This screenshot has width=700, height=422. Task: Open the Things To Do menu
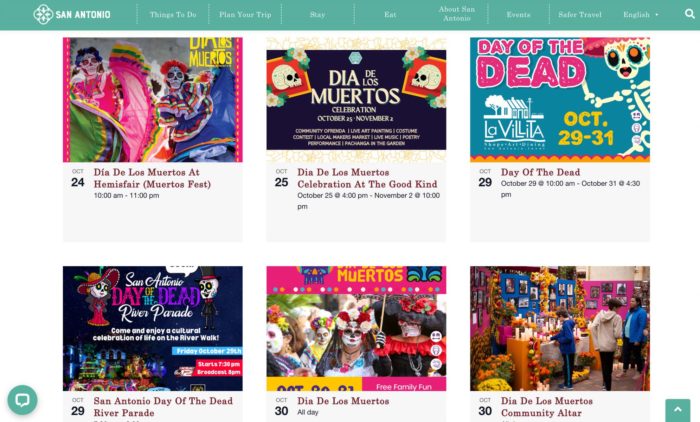pyautogui.click(x=173, y=14)
